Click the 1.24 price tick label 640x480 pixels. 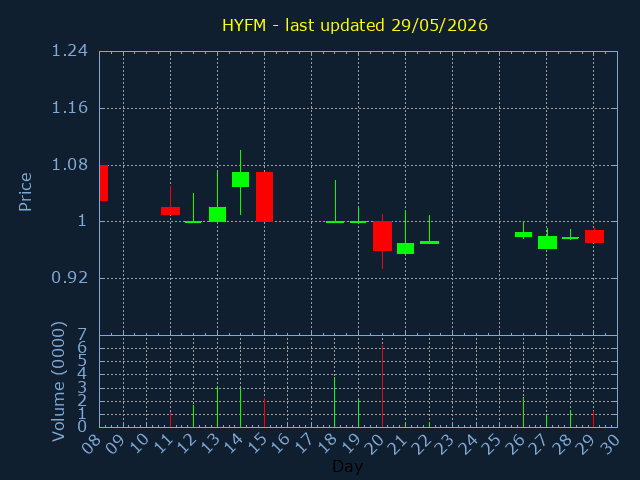pos(69,51)
